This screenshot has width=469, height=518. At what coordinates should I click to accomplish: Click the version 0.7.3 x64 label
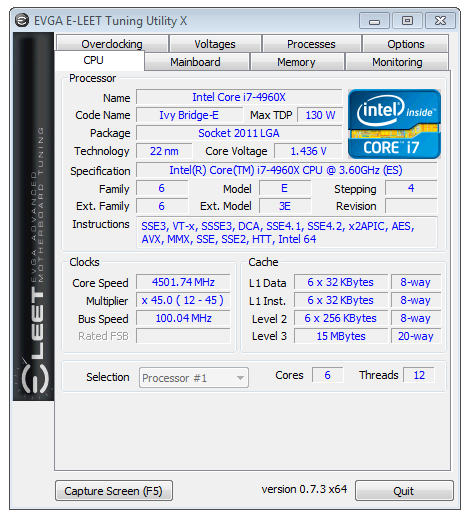tap(304, 489)
